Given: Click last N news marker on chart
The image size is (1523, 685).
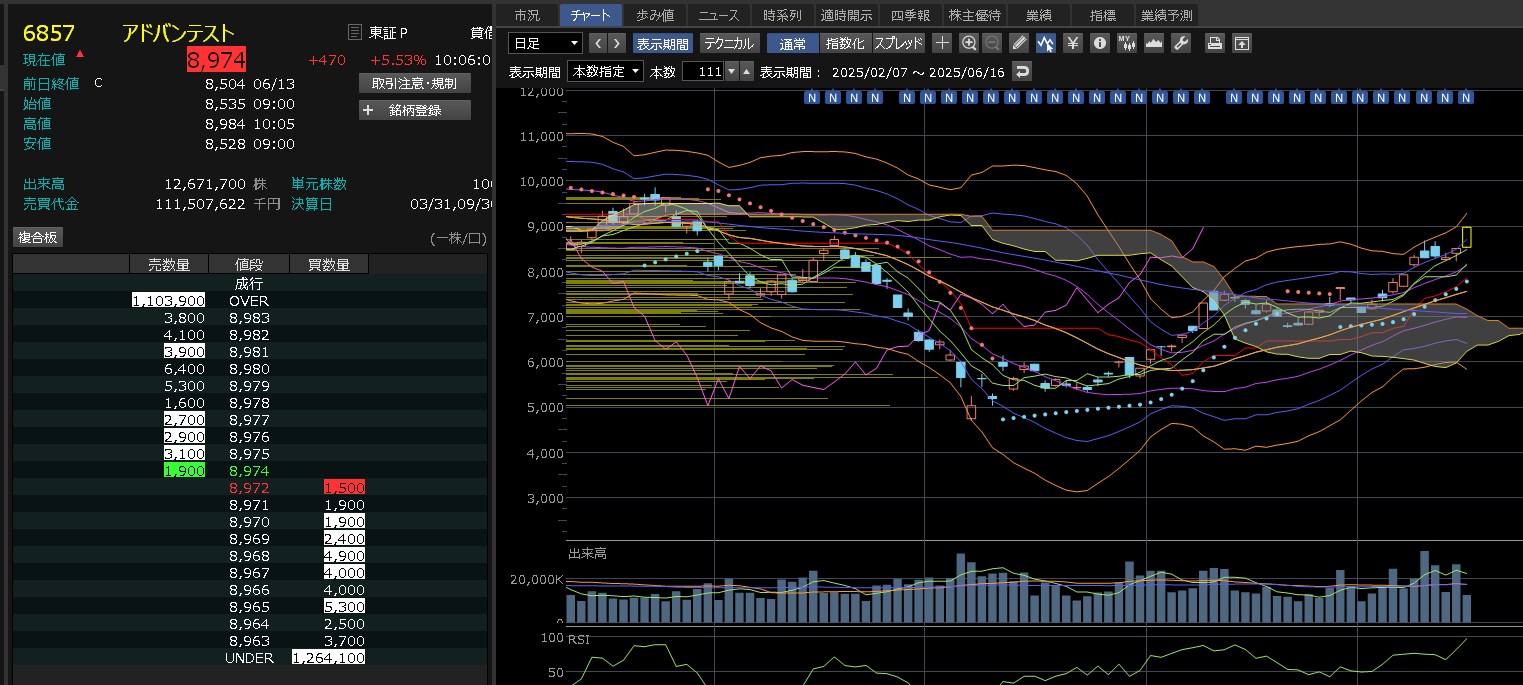Looking at the screenshot, I should (1465, 98).
